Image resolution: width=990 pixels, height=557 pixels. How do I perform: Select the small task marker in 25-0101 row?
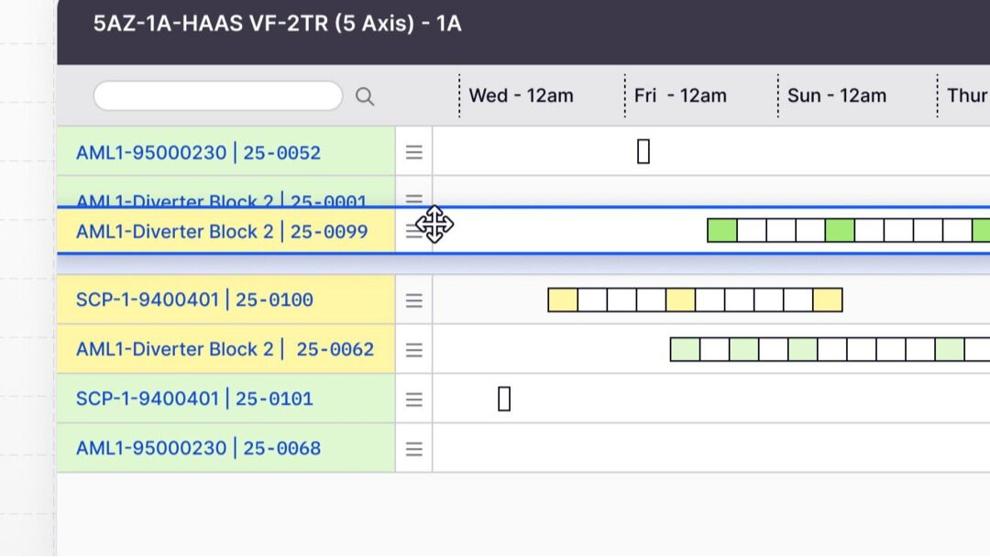pyautogui.click(x=504, y=399)
